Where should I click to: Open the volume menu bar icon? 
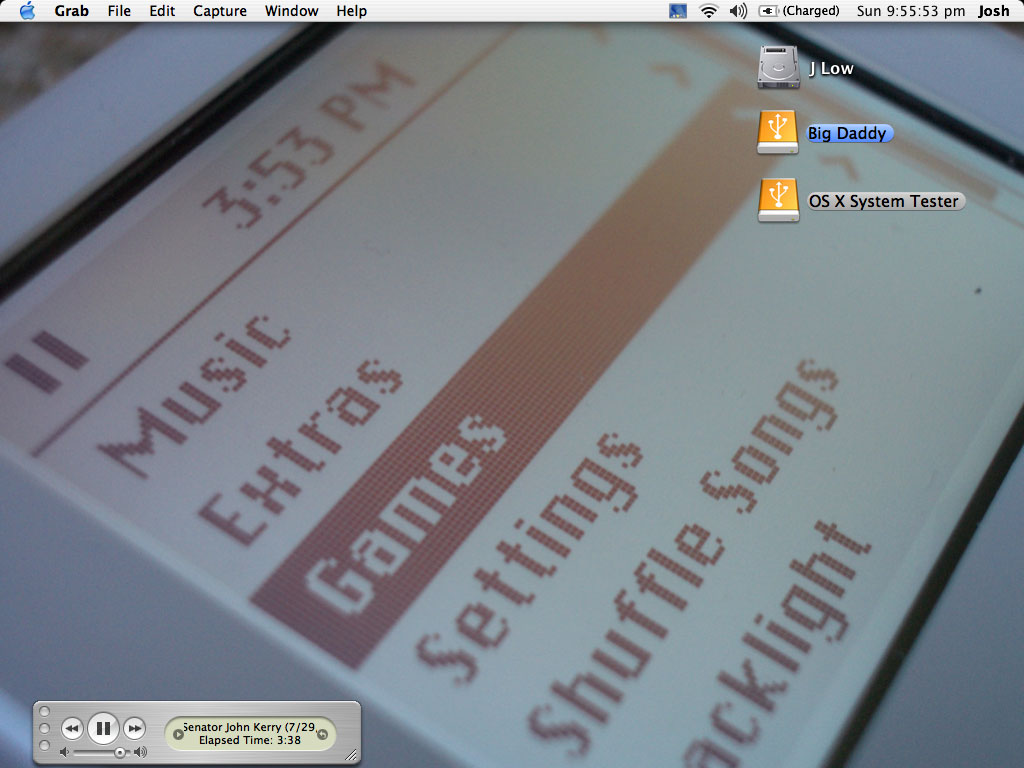[738, 11]
